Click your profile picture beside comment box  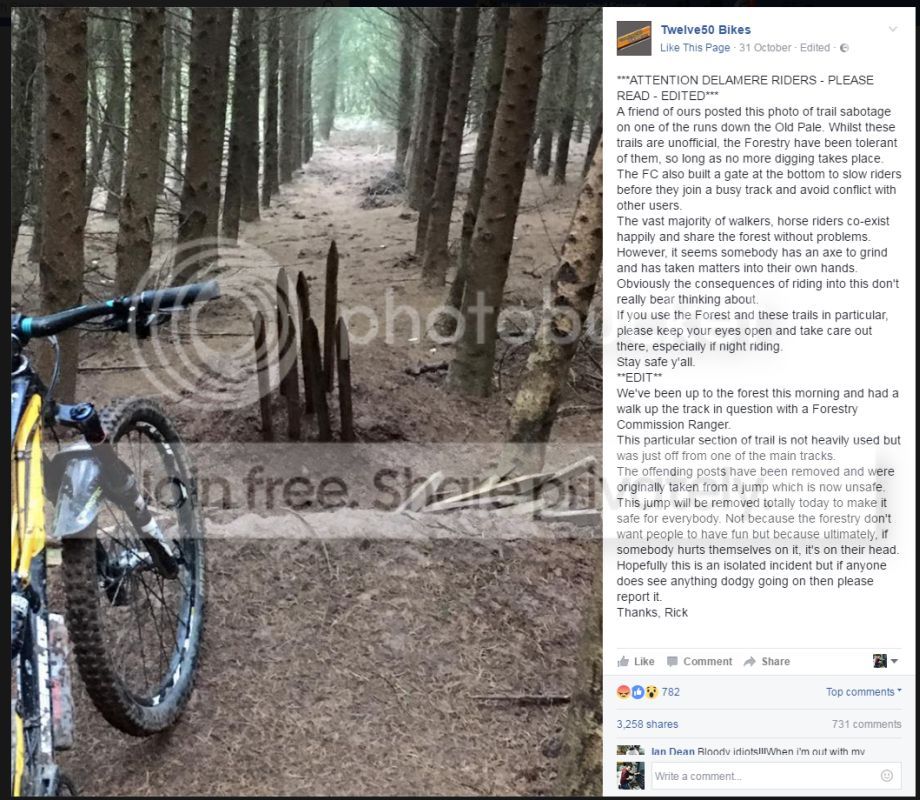(x=631, y=775)
